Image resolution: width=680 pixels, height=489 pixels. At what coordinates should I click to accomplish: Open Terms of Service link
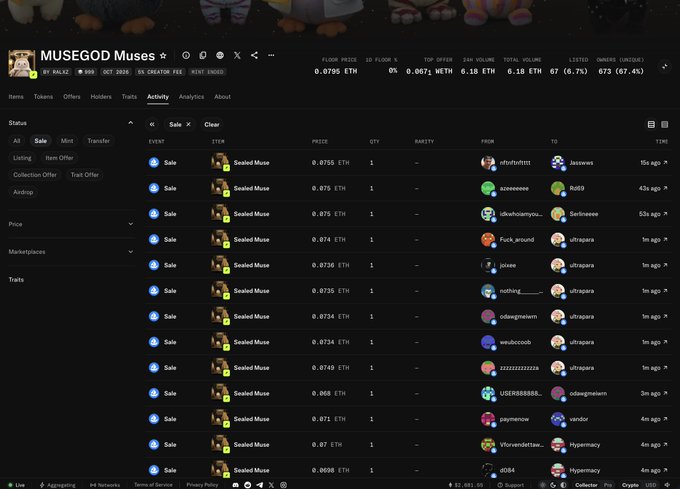click(x=153, y=485)
